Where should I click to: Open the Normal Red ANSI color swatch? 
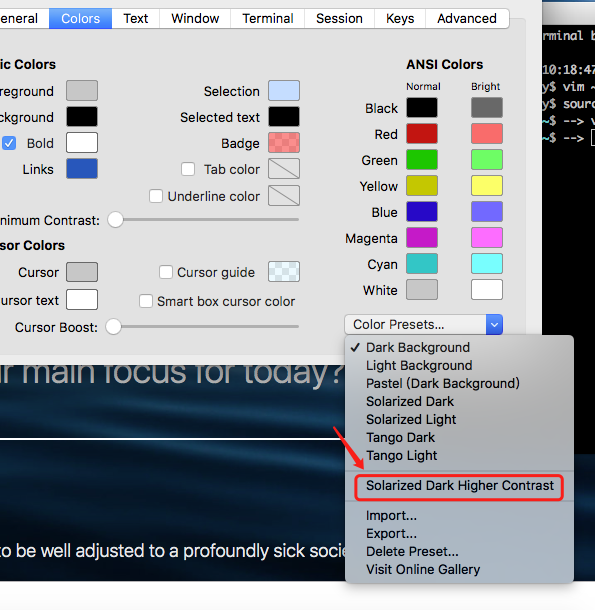pos(422,133)
